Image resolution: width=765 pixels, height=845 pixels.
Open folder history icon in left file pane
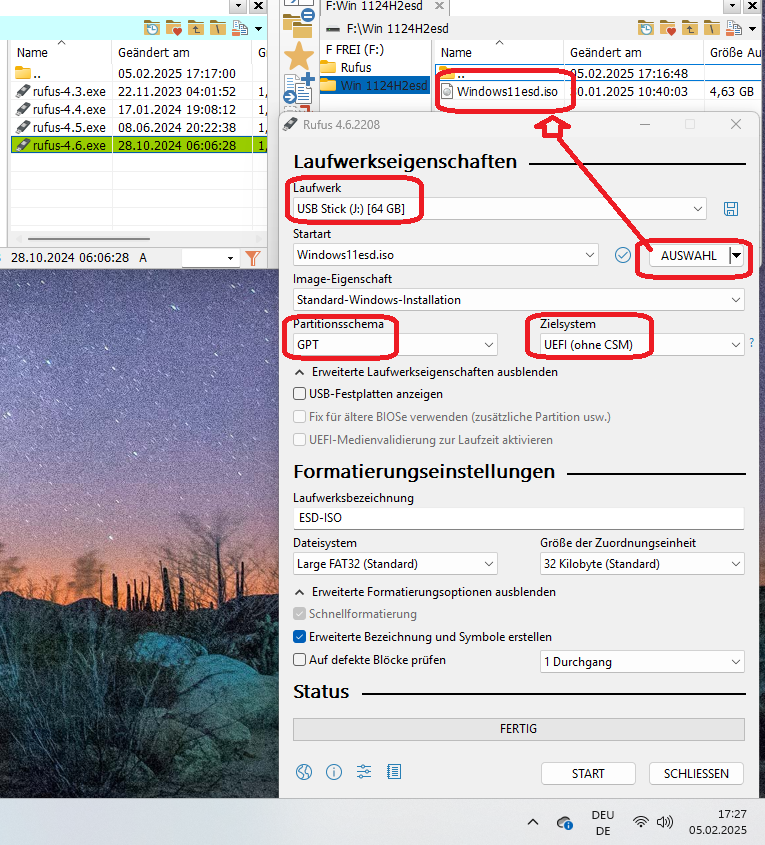tap(152, 28)
